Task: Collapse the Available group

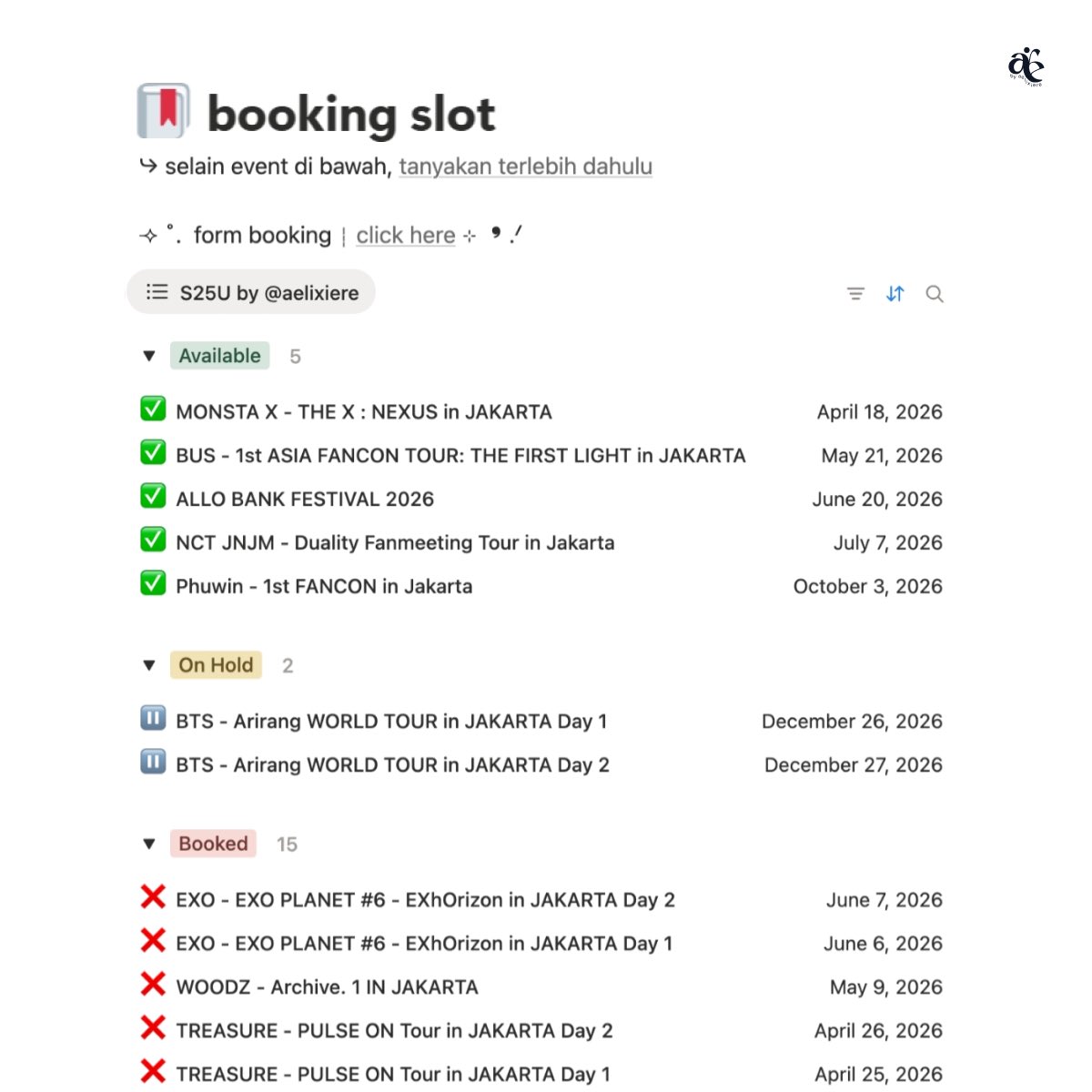Action: click(x=149, y=356)
